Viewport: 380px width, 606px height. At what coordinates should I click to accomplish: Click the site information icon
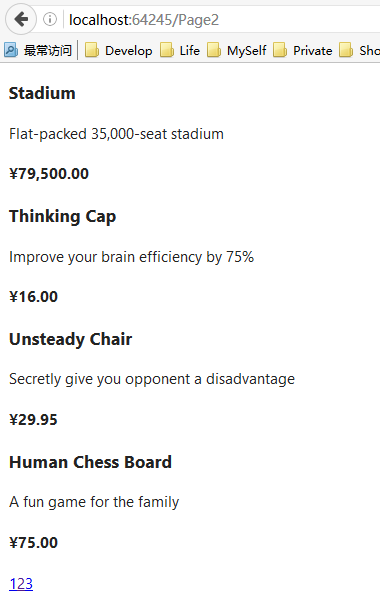click(x=50, y=19)
